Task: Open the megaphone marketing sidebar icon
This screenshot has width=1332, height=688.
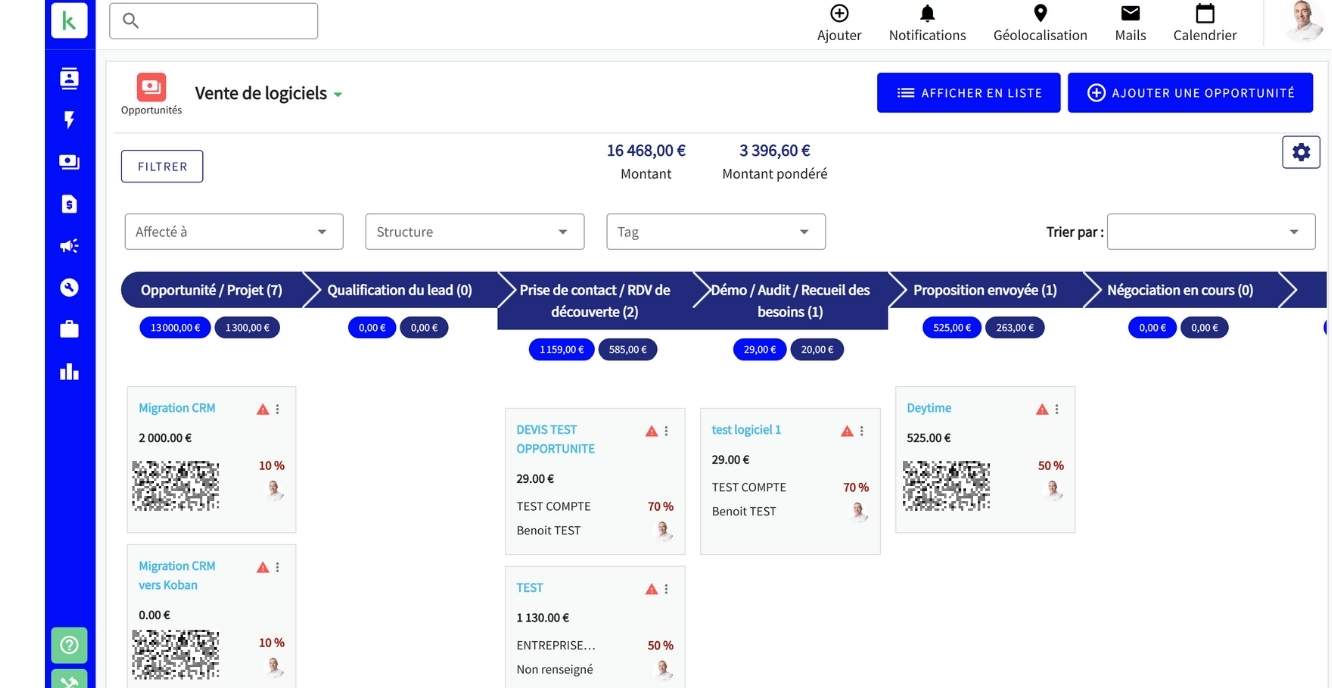Action: coord(69,246)
